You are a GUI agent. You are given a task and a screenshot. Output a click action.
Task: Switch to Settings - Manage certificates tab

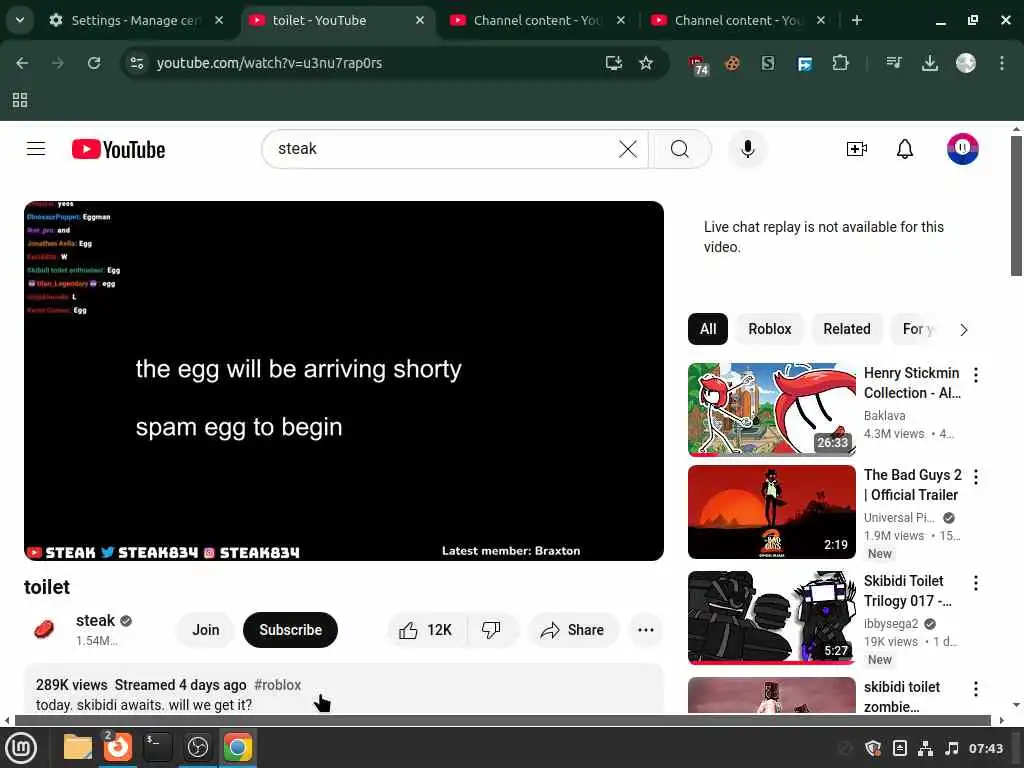(136, 20)
